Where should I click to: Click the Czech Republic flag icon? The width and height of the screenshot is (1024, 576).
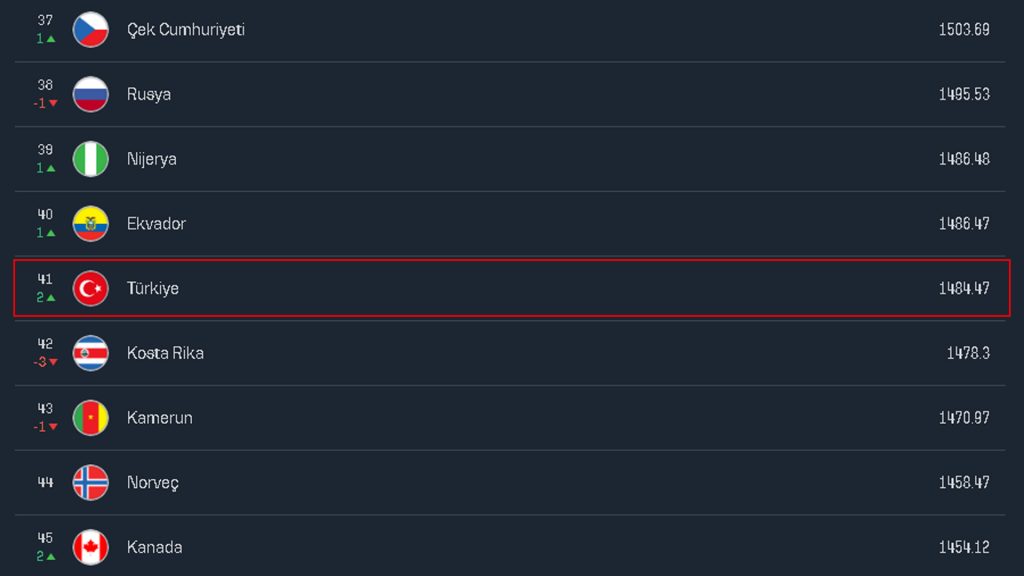point(91,30)
